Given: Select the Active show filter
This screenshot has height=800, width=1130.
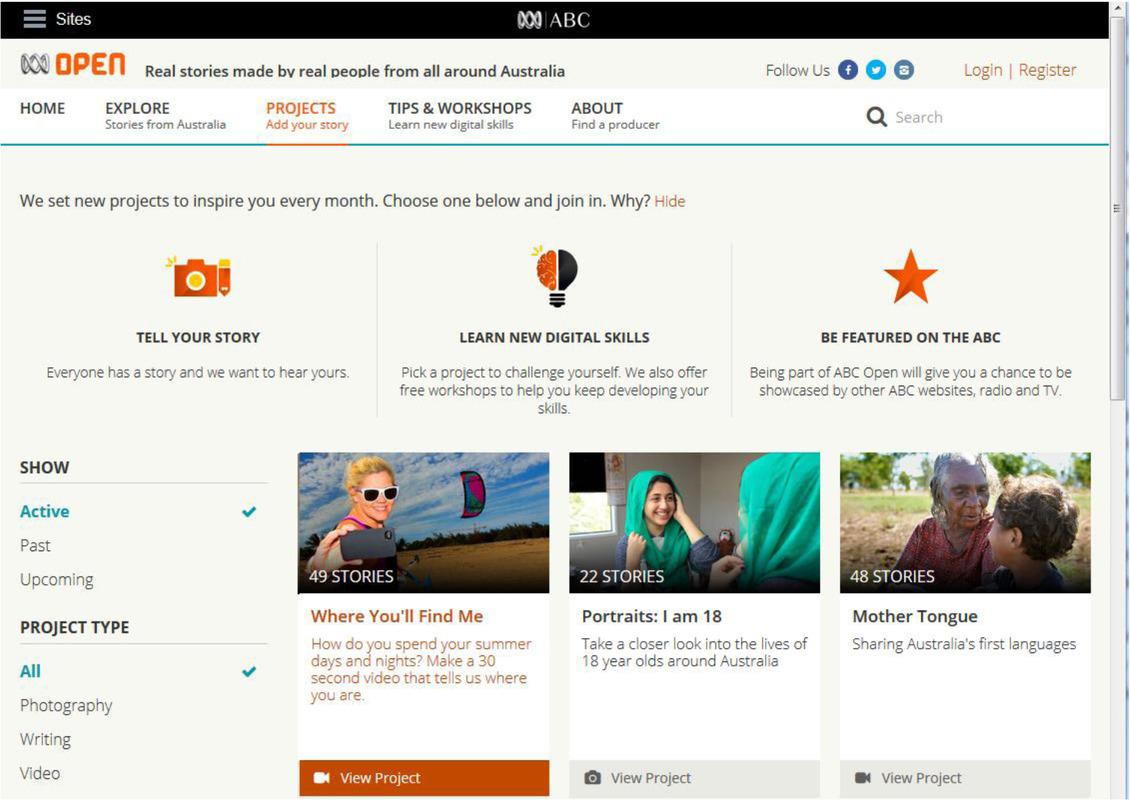Looking at the screenshot, I should click(x=45, y=511).
